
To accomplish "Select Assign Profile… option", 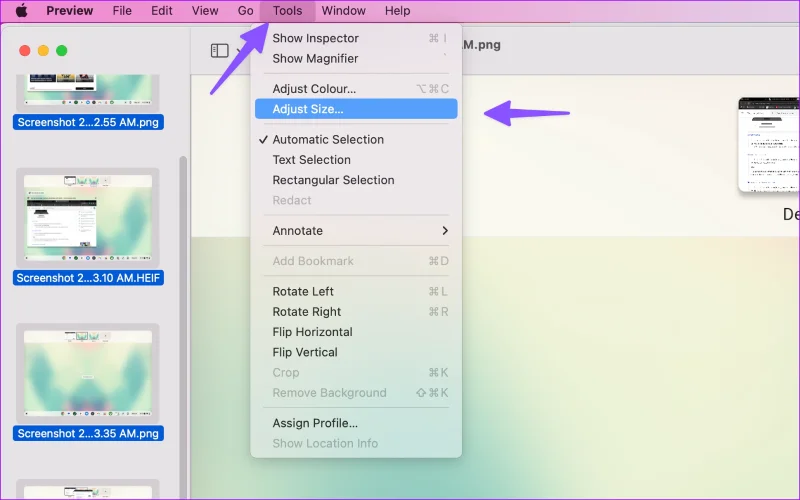I will 356,423.
